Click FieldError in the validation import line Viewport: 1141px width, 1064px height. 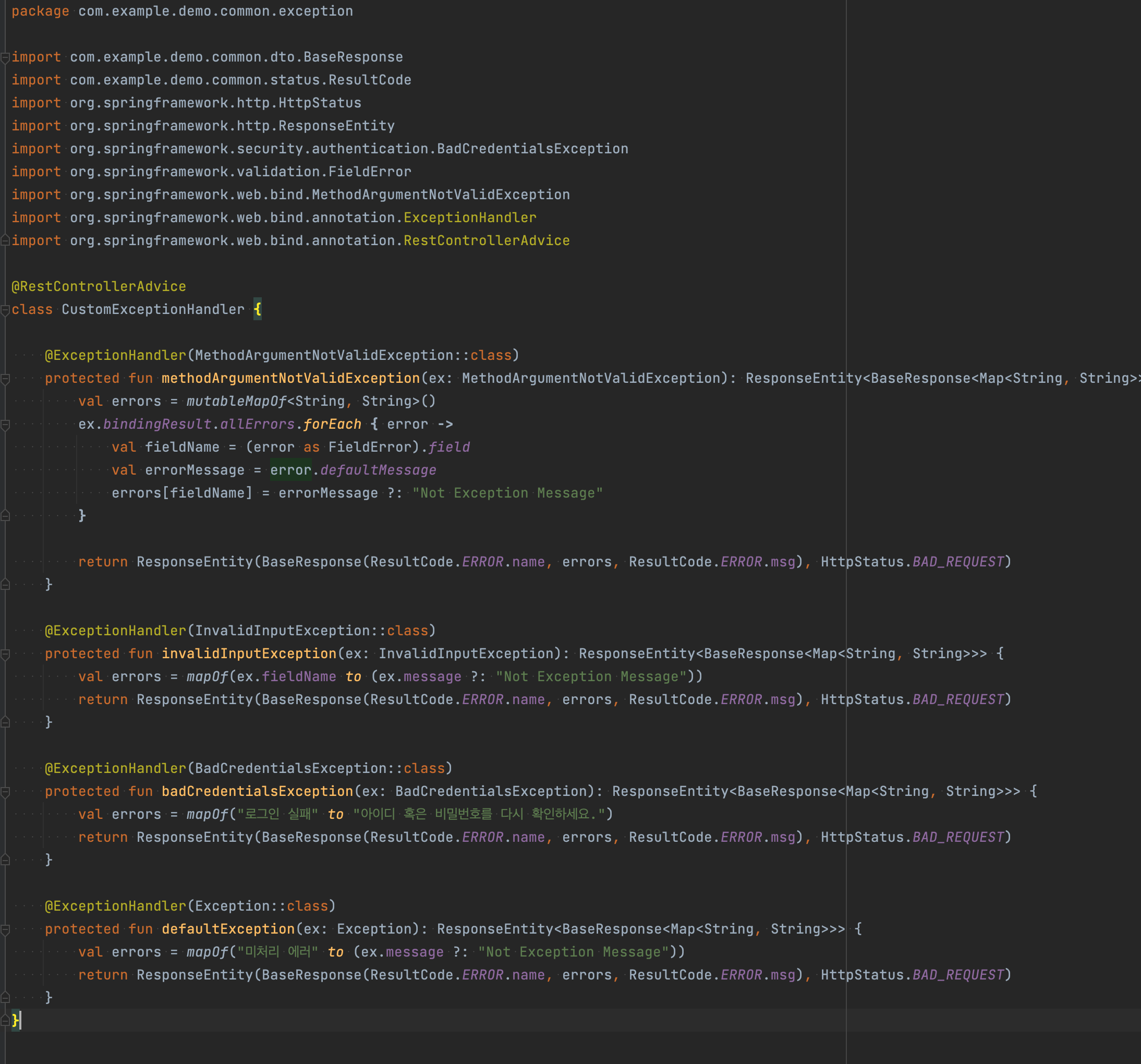coord(370,172)
